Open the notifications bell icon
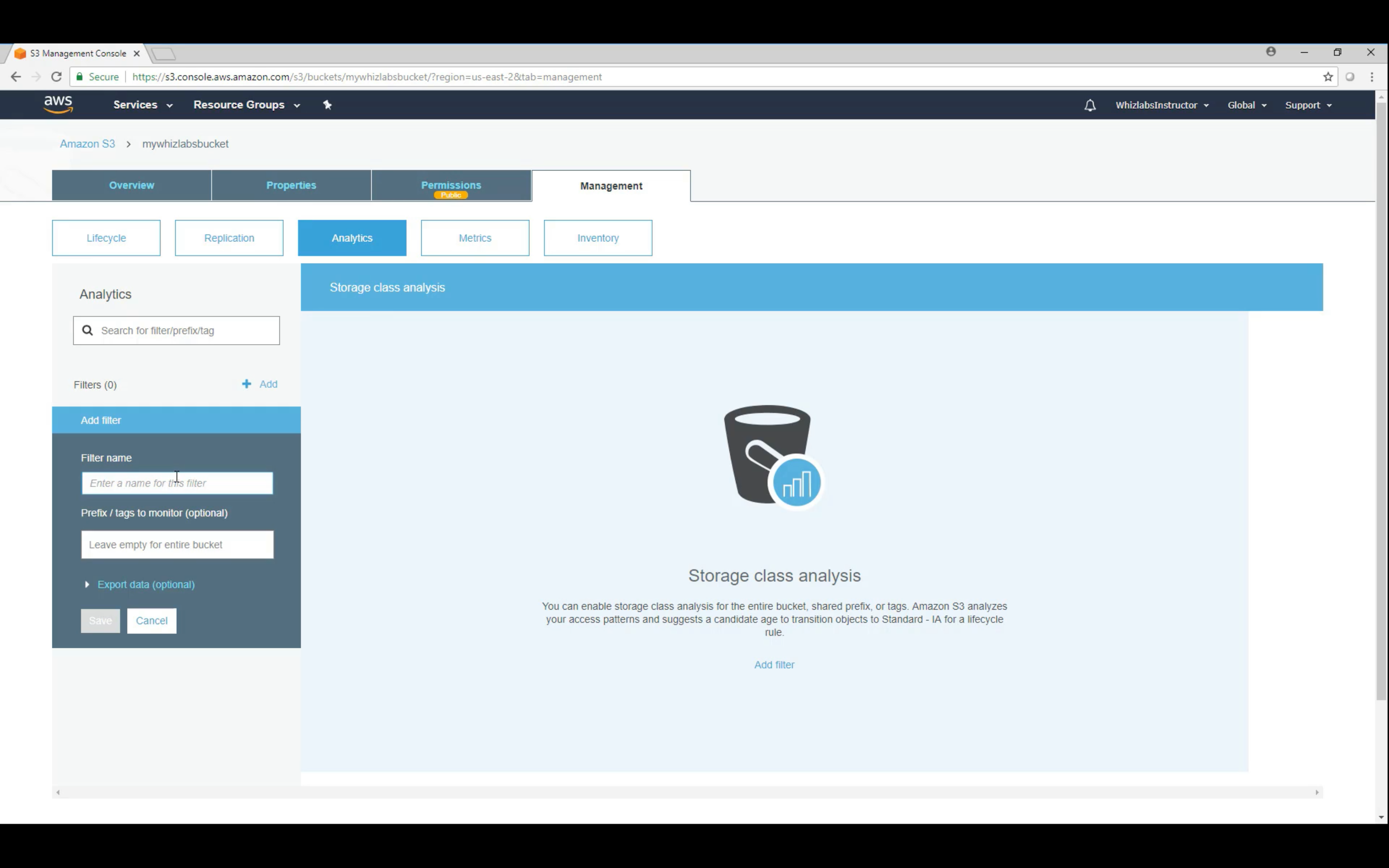Image resolution: width=1389 pixels, height=868 pixels. tap(1089, 105)
